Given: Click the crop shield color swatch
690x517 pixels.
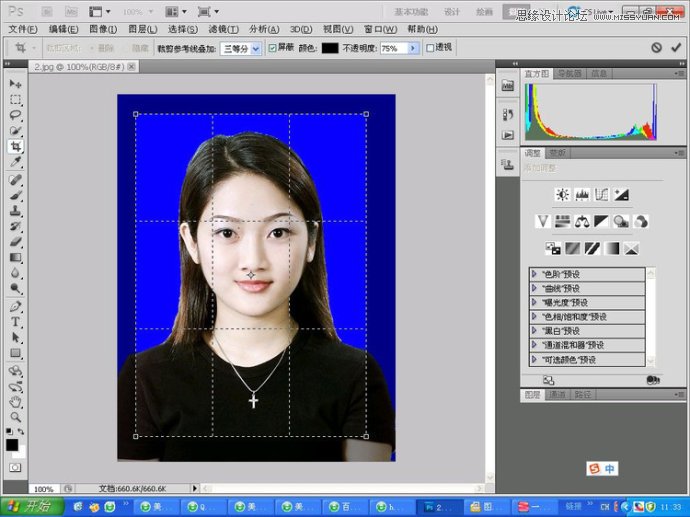Looking at the screenshot, I should coord(329,47).
